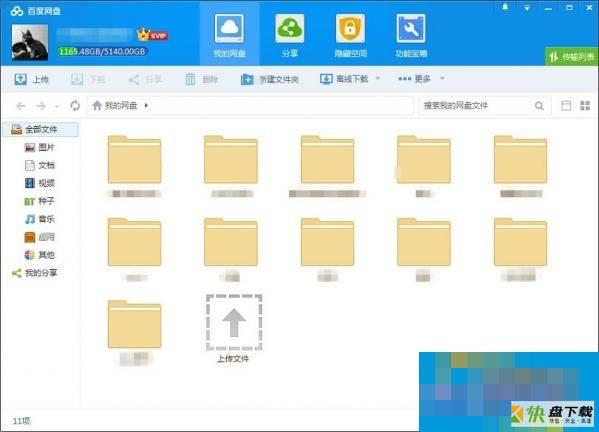Click the 上传 upload toolbar button
This screenshot has height=432, width=599.
[x=31, y=79]
